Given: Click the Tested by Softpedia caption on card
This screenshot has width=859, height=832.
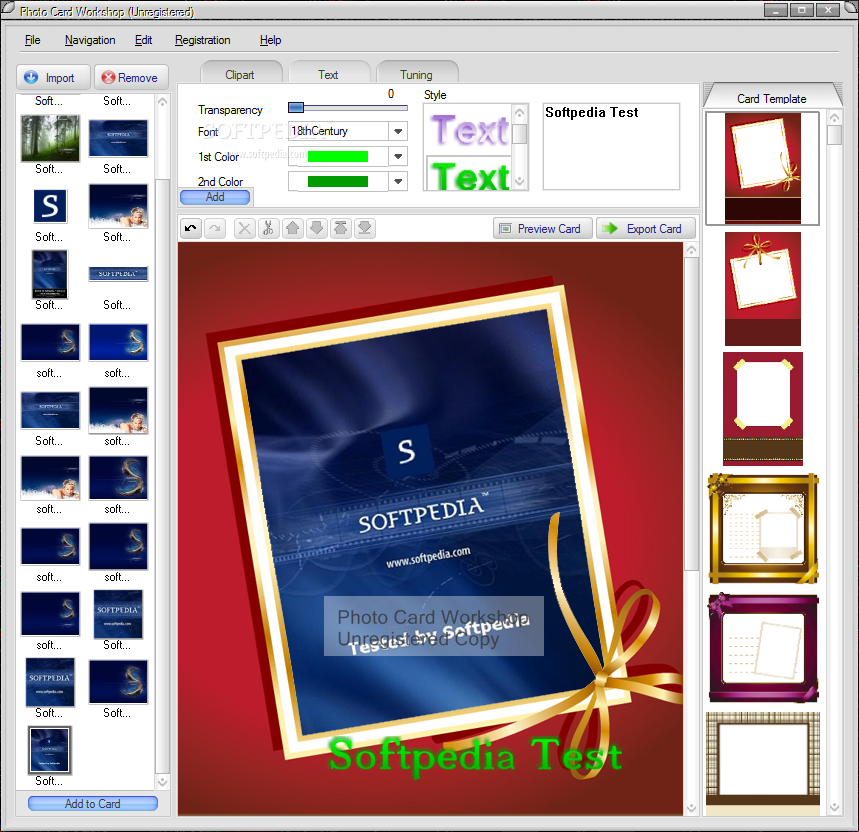Looking at the screenshot, I should (440, 637).
